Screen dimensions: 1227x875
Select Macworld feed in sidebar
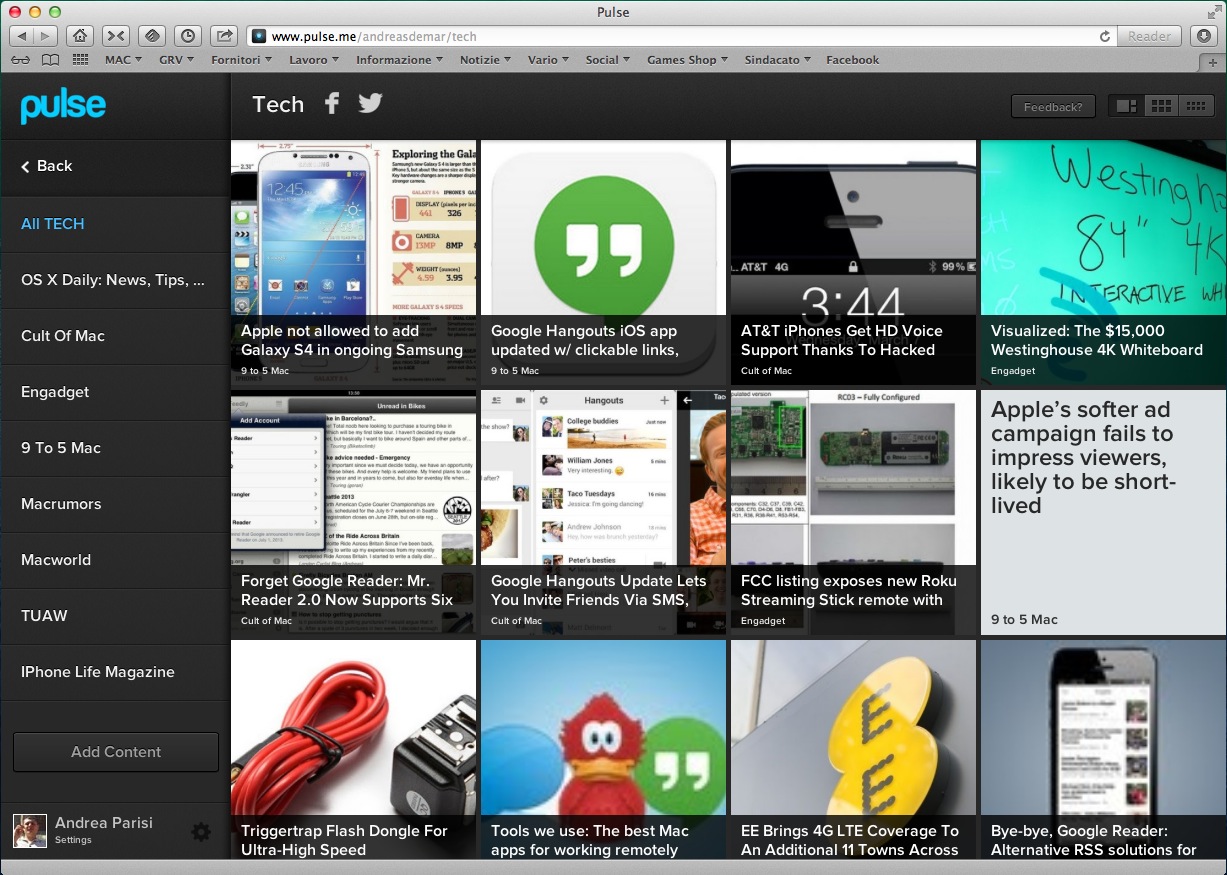(x=115, y=560)
